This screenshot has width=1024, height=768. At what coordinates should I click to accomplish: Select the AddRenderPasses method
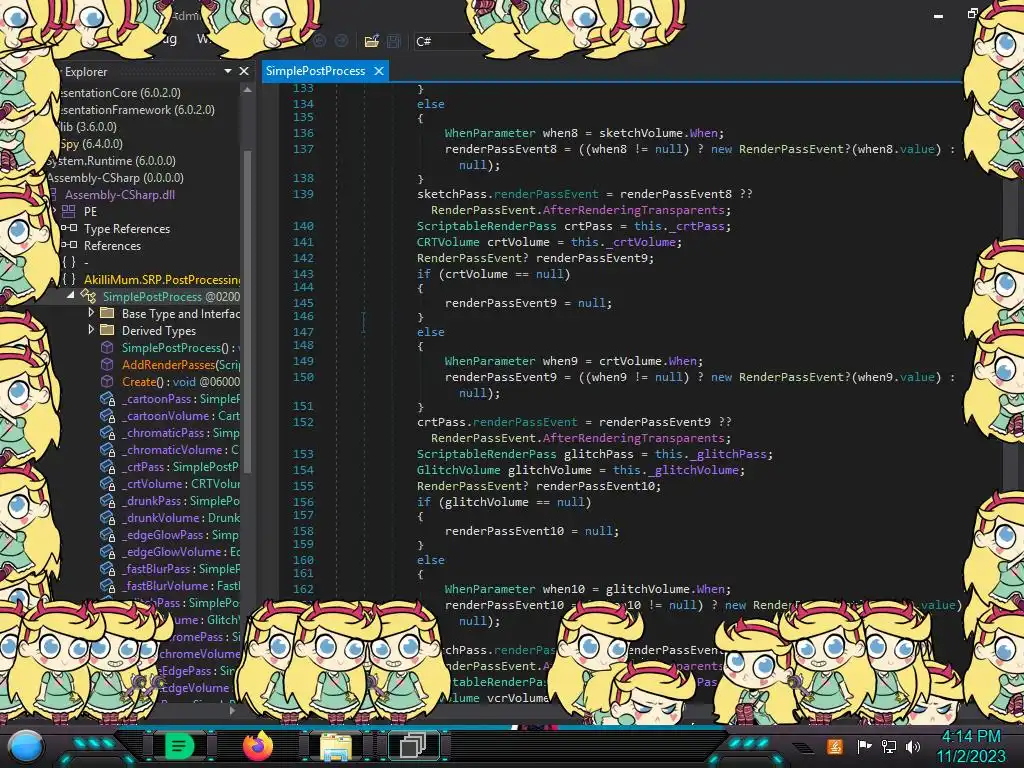(181, 364)
